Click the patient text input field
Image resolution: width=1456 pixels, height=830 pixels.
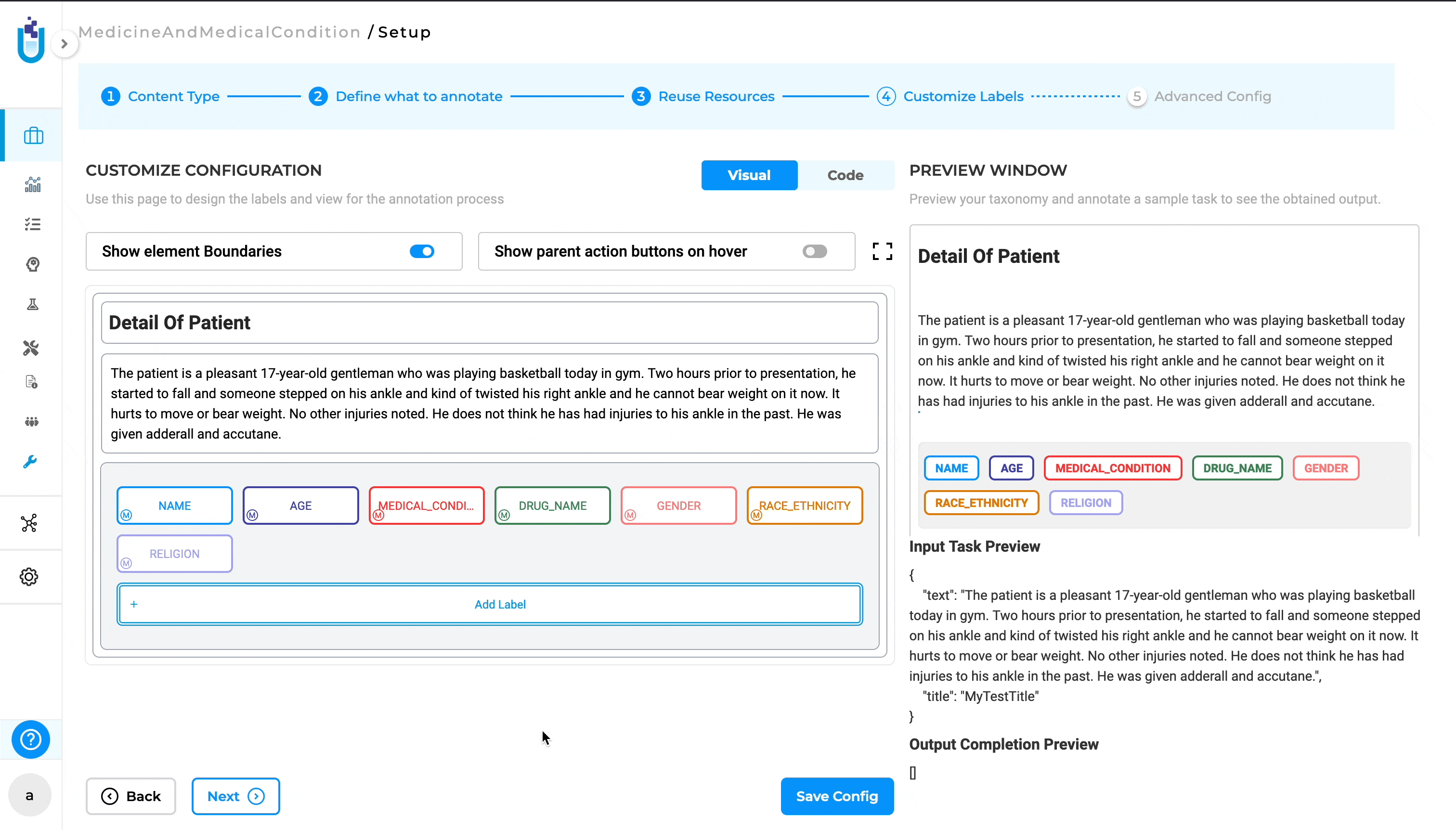click(x=489, y=403)
